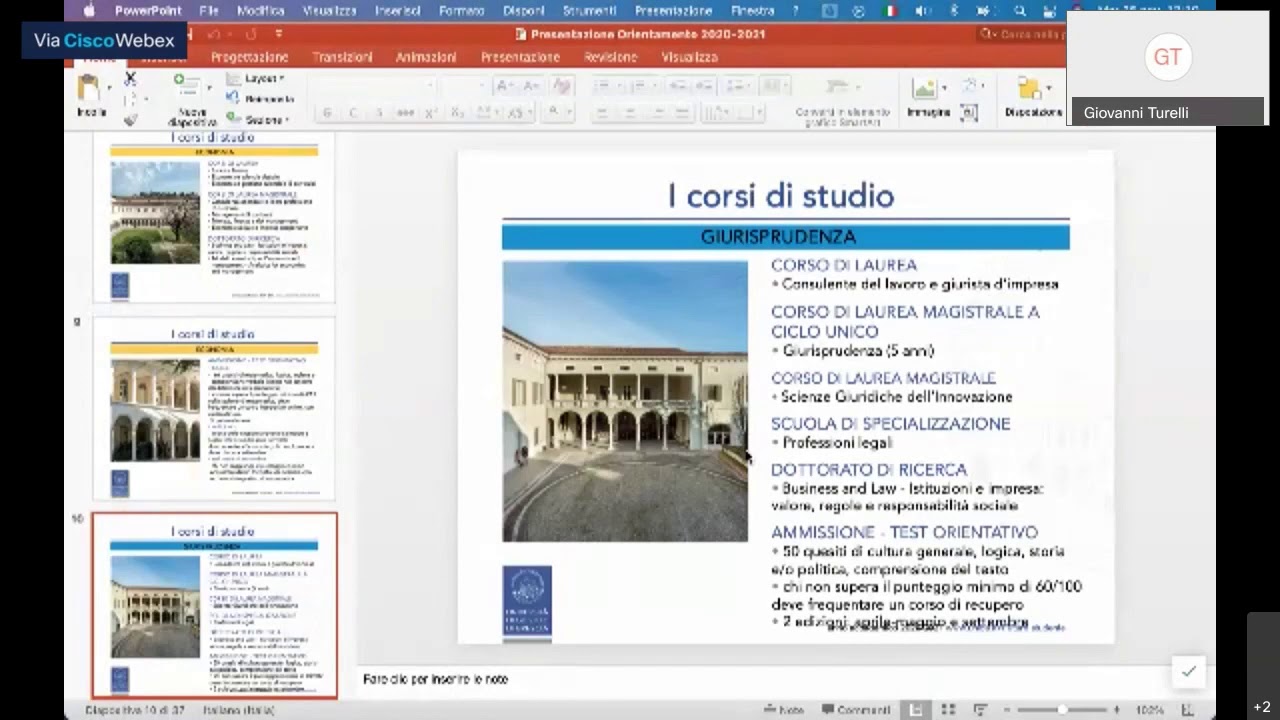Click the Apple menu icon
Viewport: 1280px width, 720px height.
click(89, 10)
